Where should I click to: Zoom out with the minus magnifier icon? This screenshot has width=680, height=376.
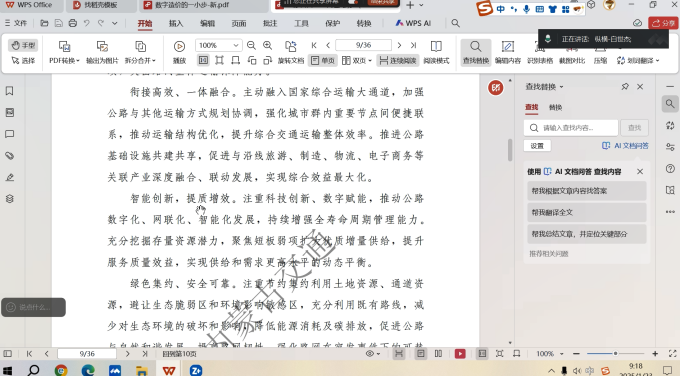[251, 45]
